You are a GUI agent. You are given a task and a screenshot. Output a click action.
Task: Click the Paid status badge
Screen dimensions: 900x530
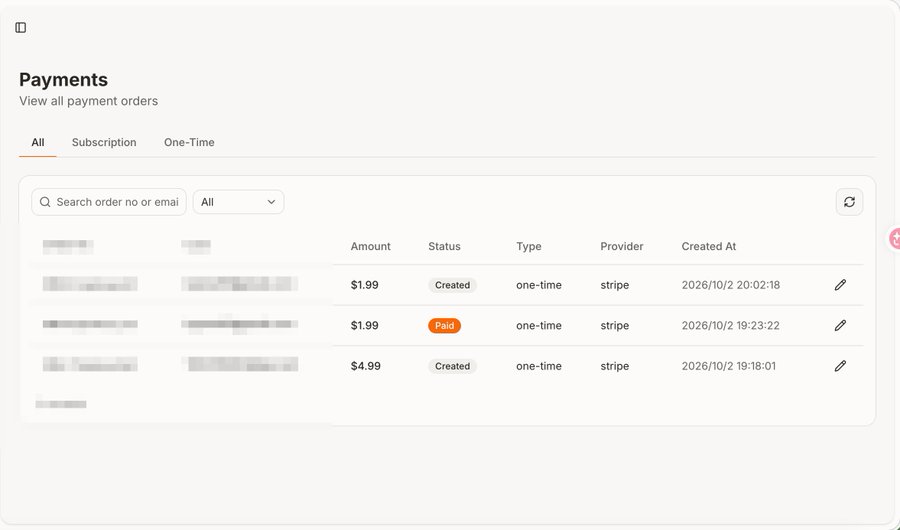tap(444, 326)
